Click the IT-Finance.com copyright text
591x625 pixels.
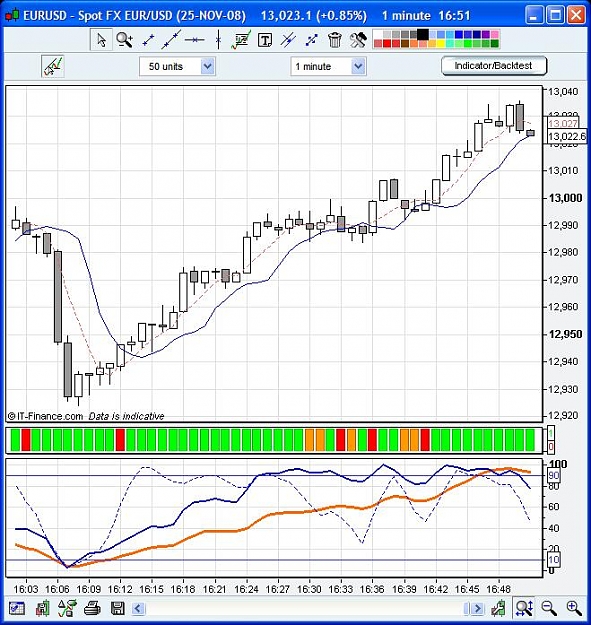[x=45, y=416]
